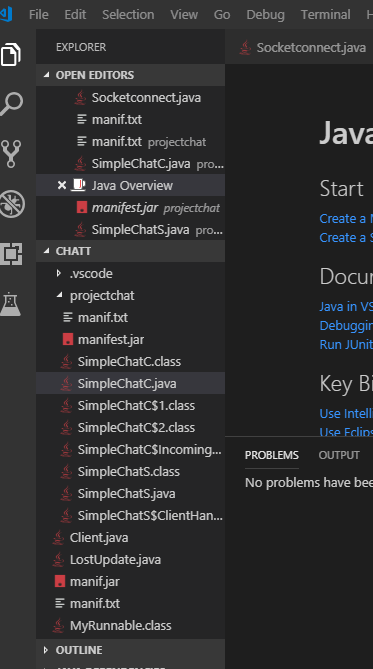Open the Edit menu
This screenshot has width=373, height=669.
tap(75, 15)
